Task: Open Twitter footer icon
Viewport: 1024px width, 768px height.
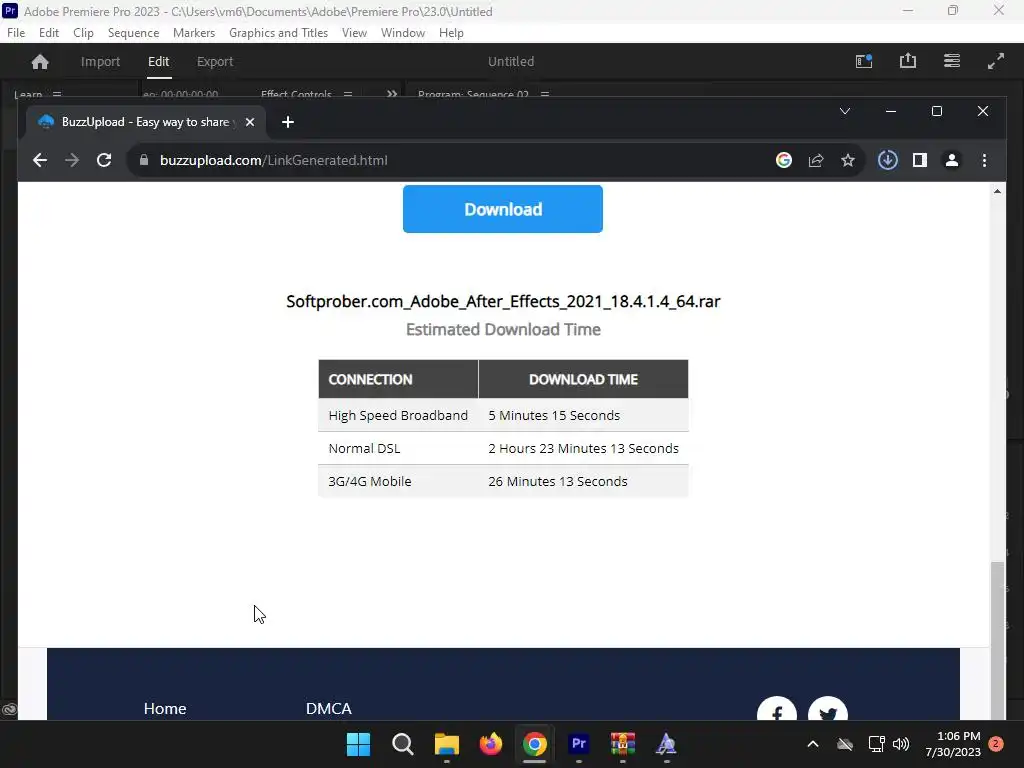Action: [x=827, y=710]
